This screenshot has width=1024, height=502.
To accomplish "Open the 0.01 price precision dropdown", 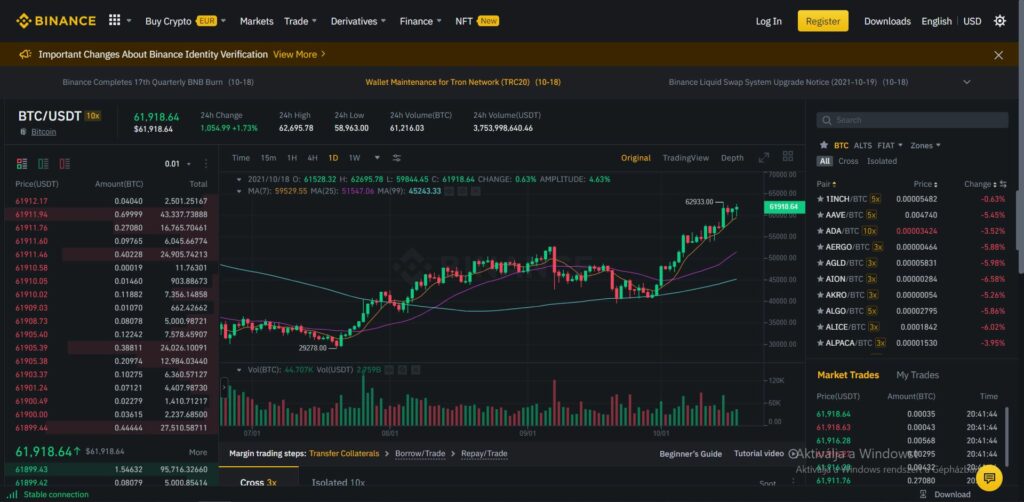I will (178, 164).
